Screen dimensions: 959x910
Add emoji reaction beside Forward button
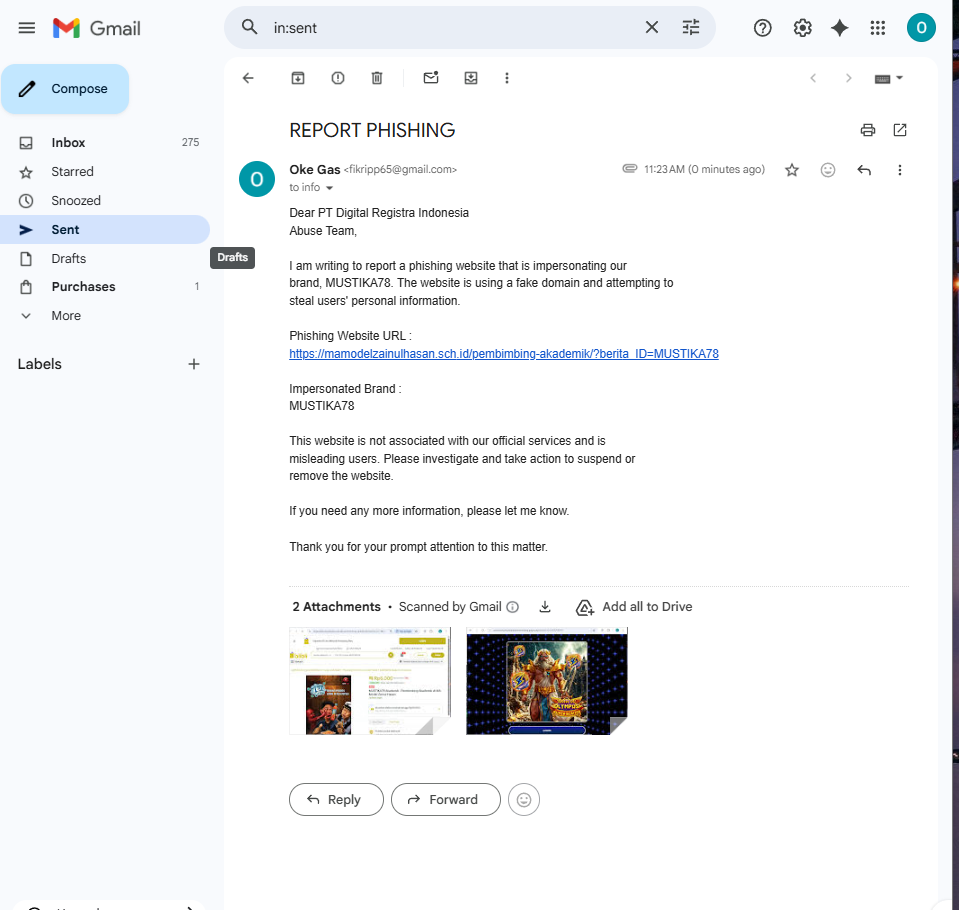coord(524,799)
